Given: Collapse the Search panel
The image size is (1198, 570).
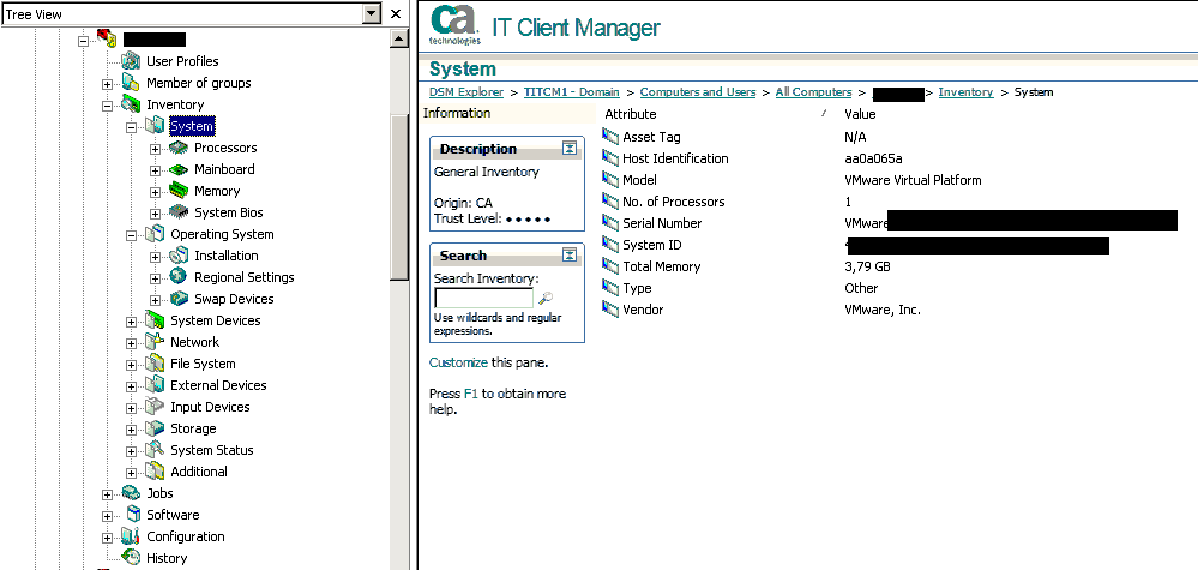Looking at the screenshot, I should point(569,254).
